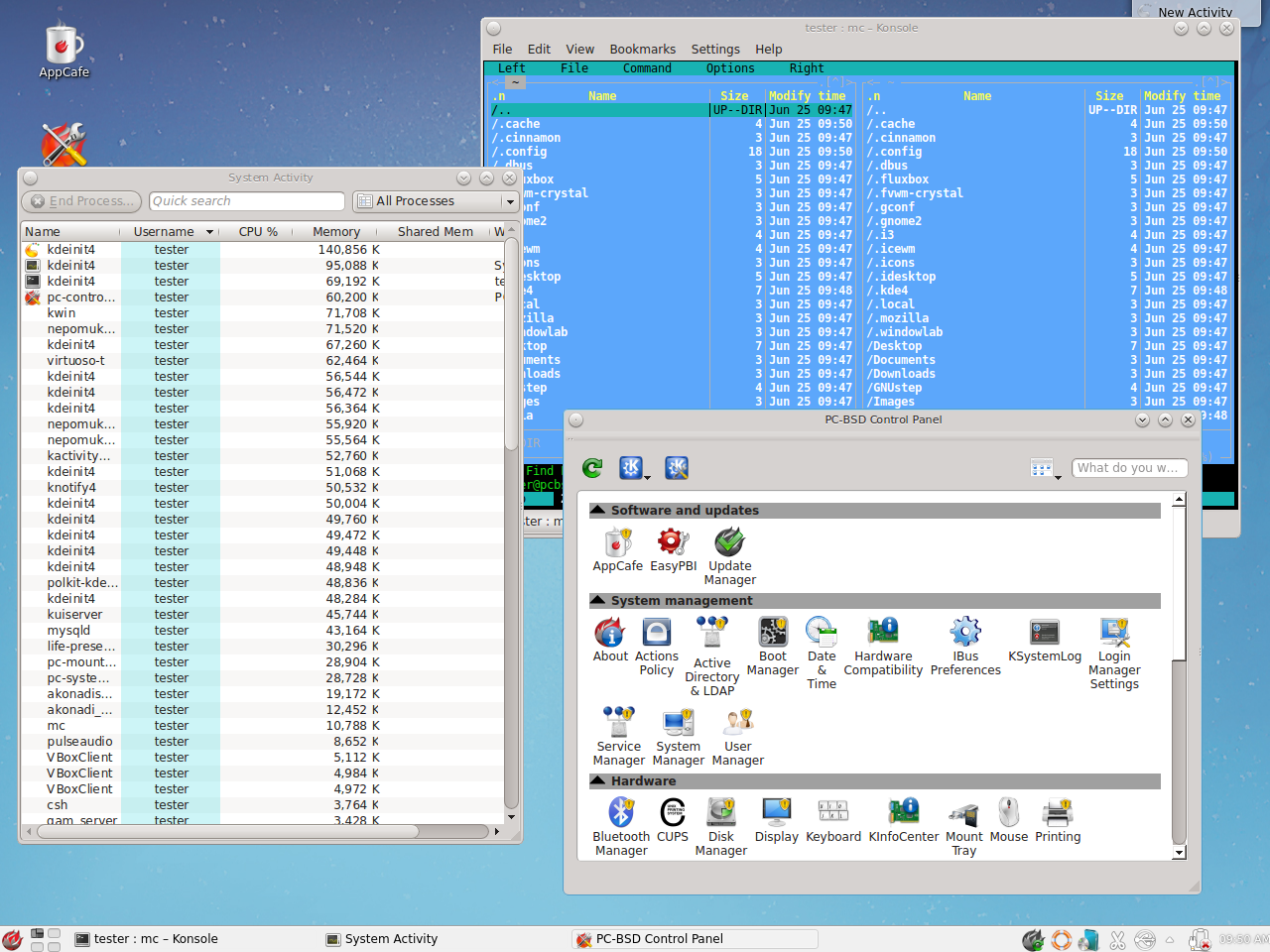This screenshot has width=1270, height=952.
Task: Click the Quick search field in System Activity
Action: pyautogui.click(x=247, y=201)
